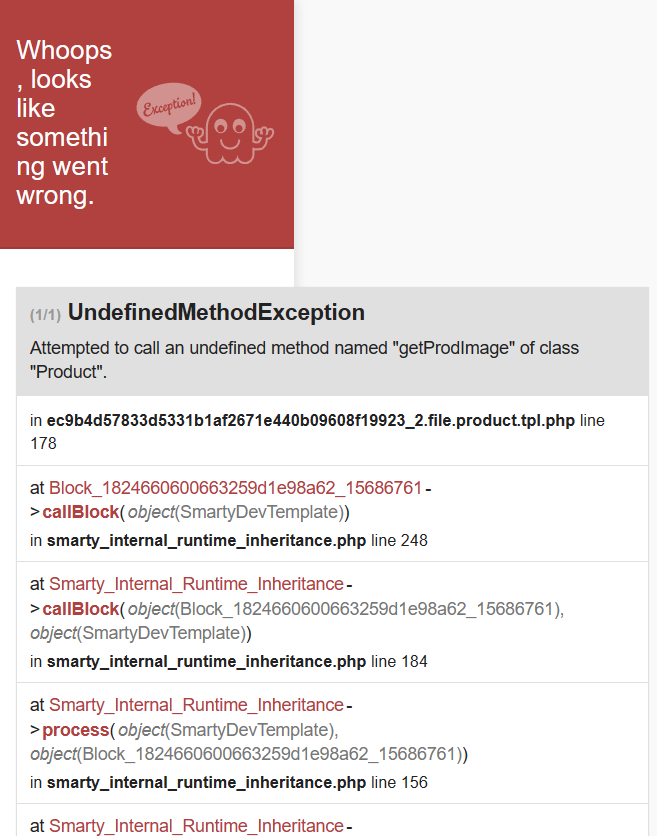
Task: Click the (1/1) exception counter
Action: click(x=45, y=315)
